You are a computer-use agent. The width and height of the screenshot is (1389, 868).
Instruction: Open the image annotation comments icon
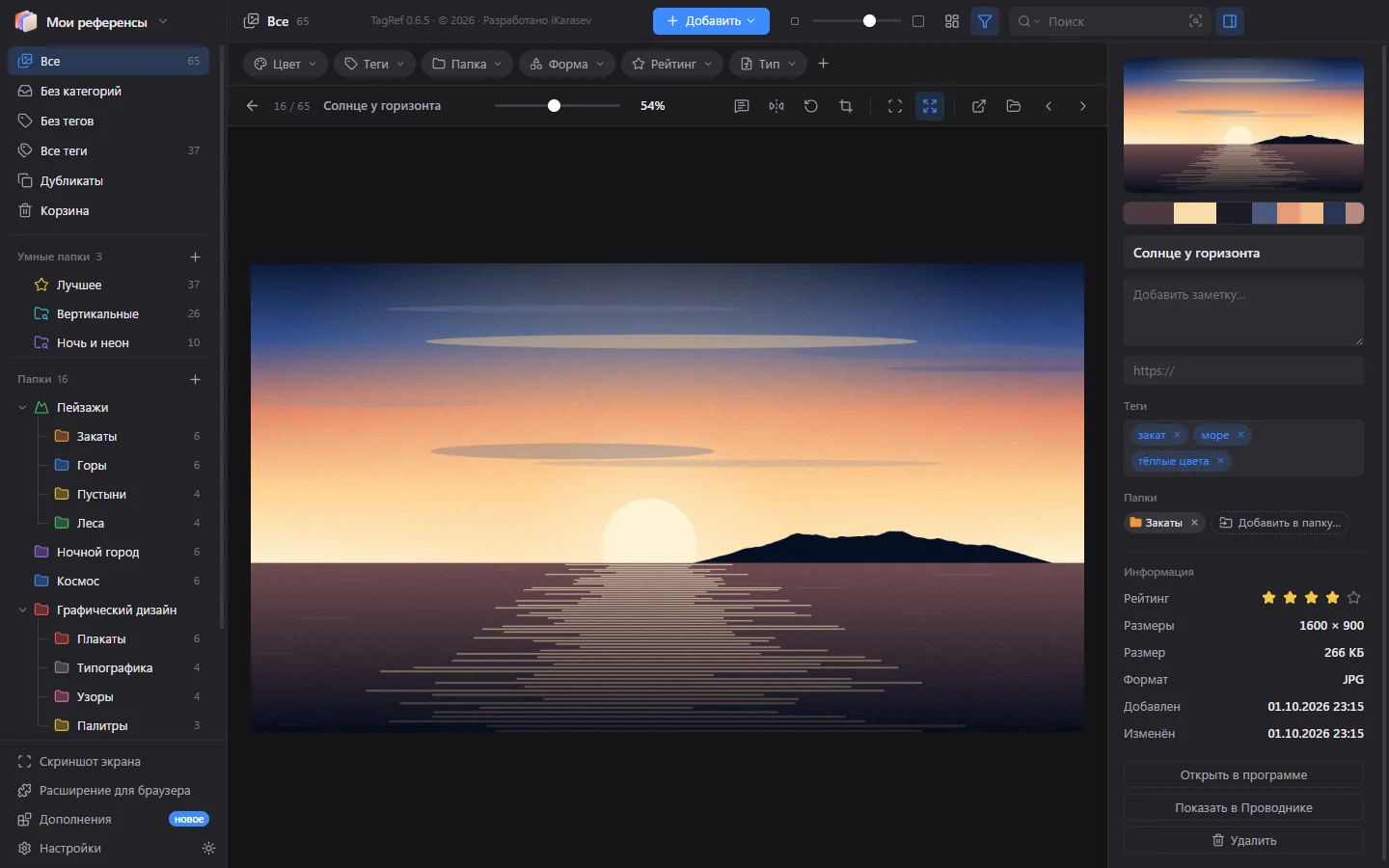coord(742,106)
